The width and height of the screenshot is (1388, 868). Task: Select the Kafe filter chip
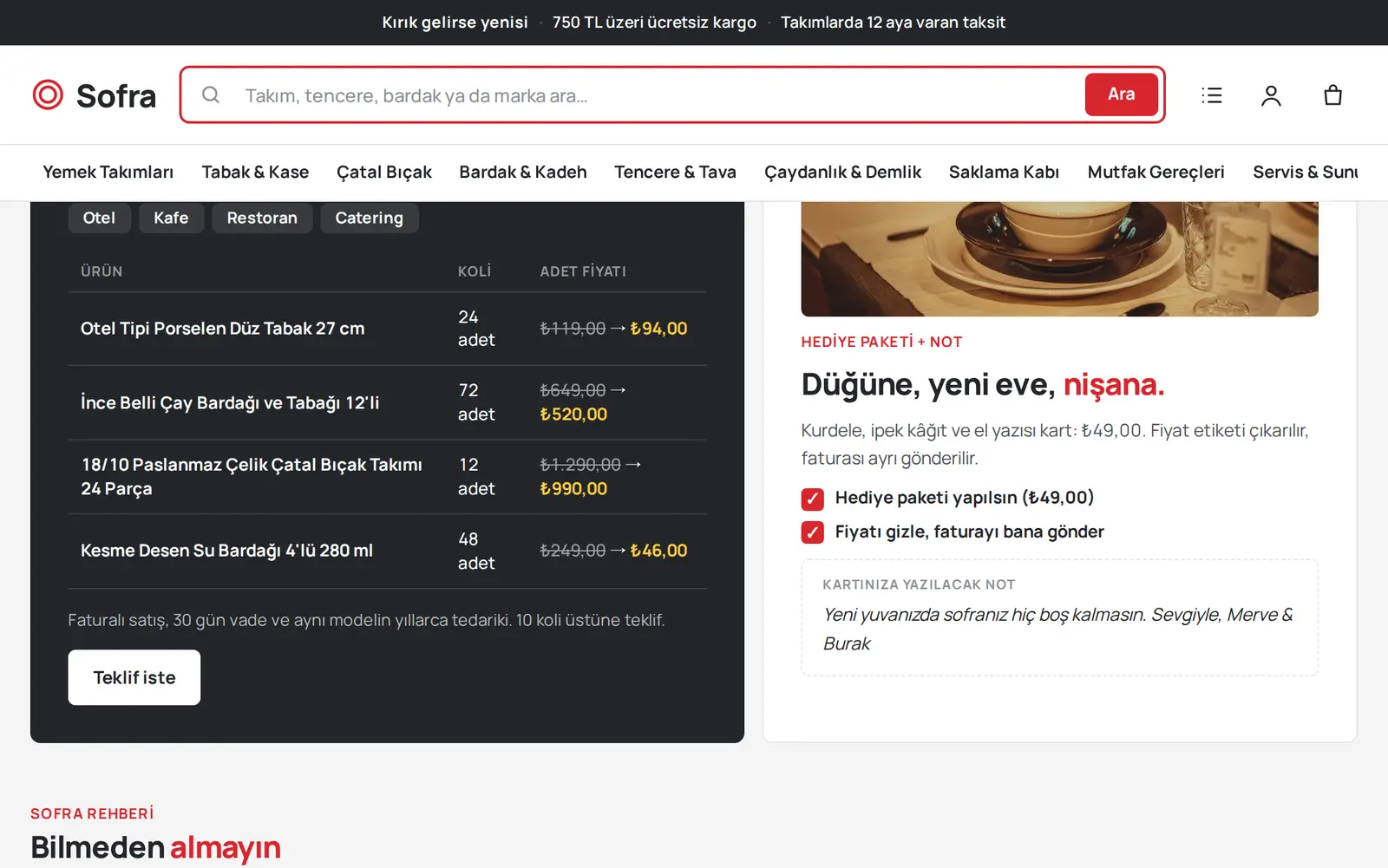(171, 218)
